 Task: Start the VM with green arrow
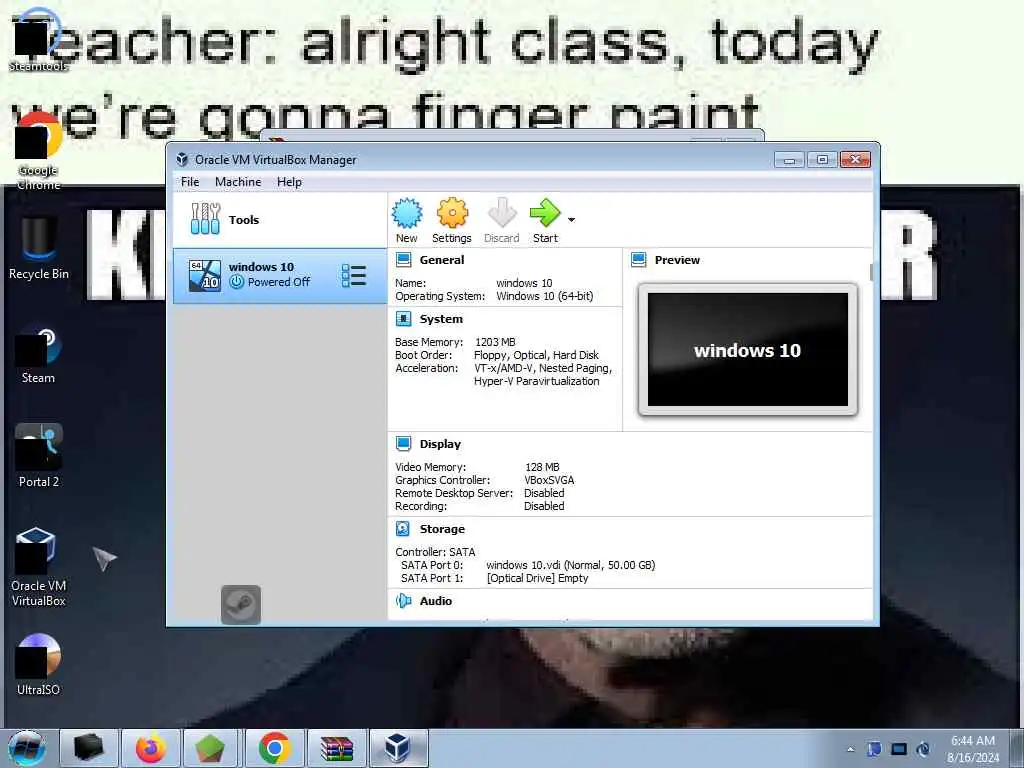click(x=545, y=221)
